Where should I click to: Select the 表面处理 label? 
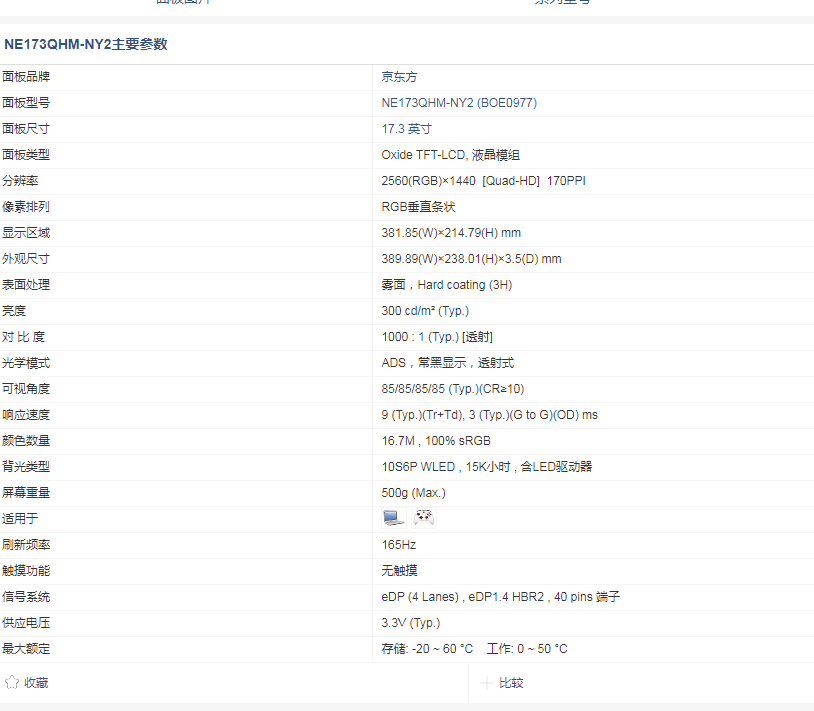click(26, 284)
